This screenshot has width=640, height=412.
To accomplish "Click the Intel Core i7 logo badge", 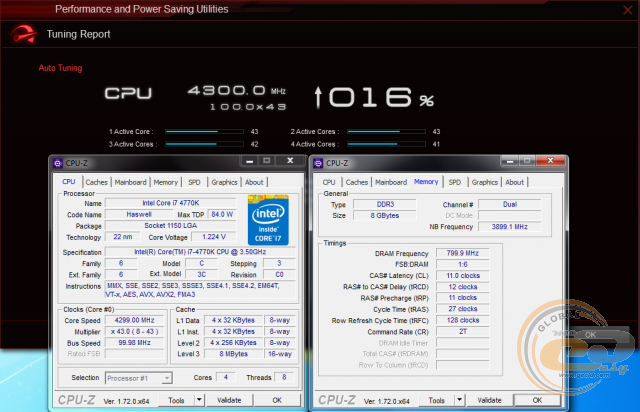I will coord(268,220).
